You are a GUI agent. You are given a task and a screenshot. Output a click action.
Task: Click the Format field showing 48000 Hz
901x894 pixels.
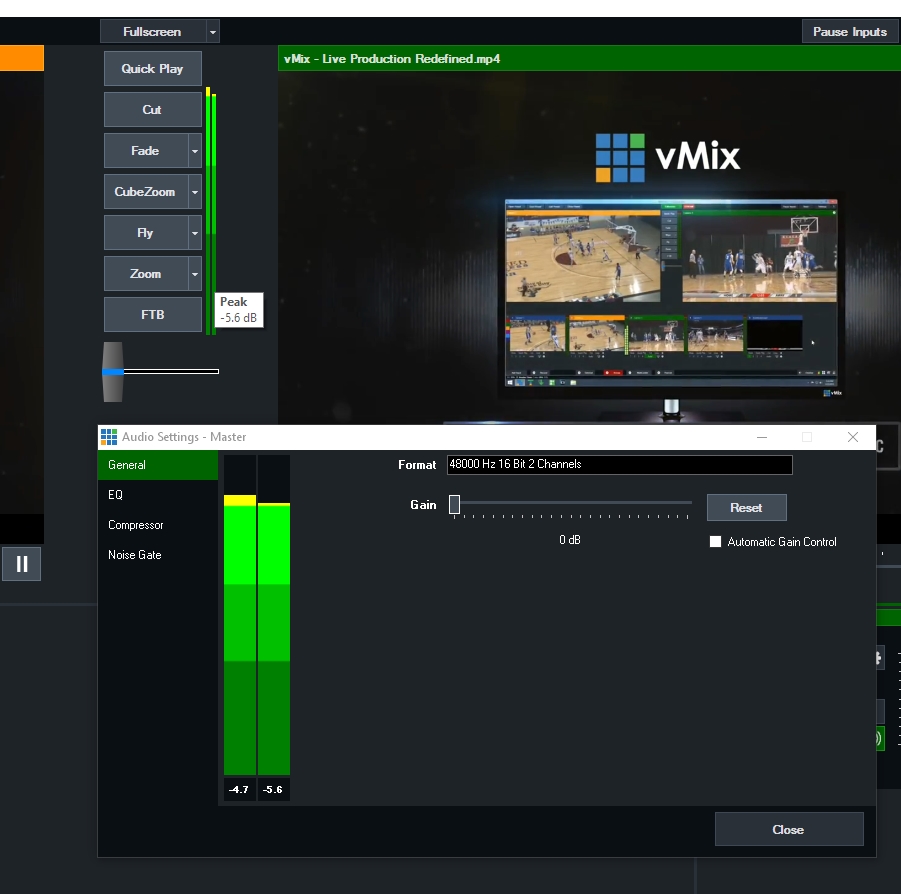pos(619,464)
